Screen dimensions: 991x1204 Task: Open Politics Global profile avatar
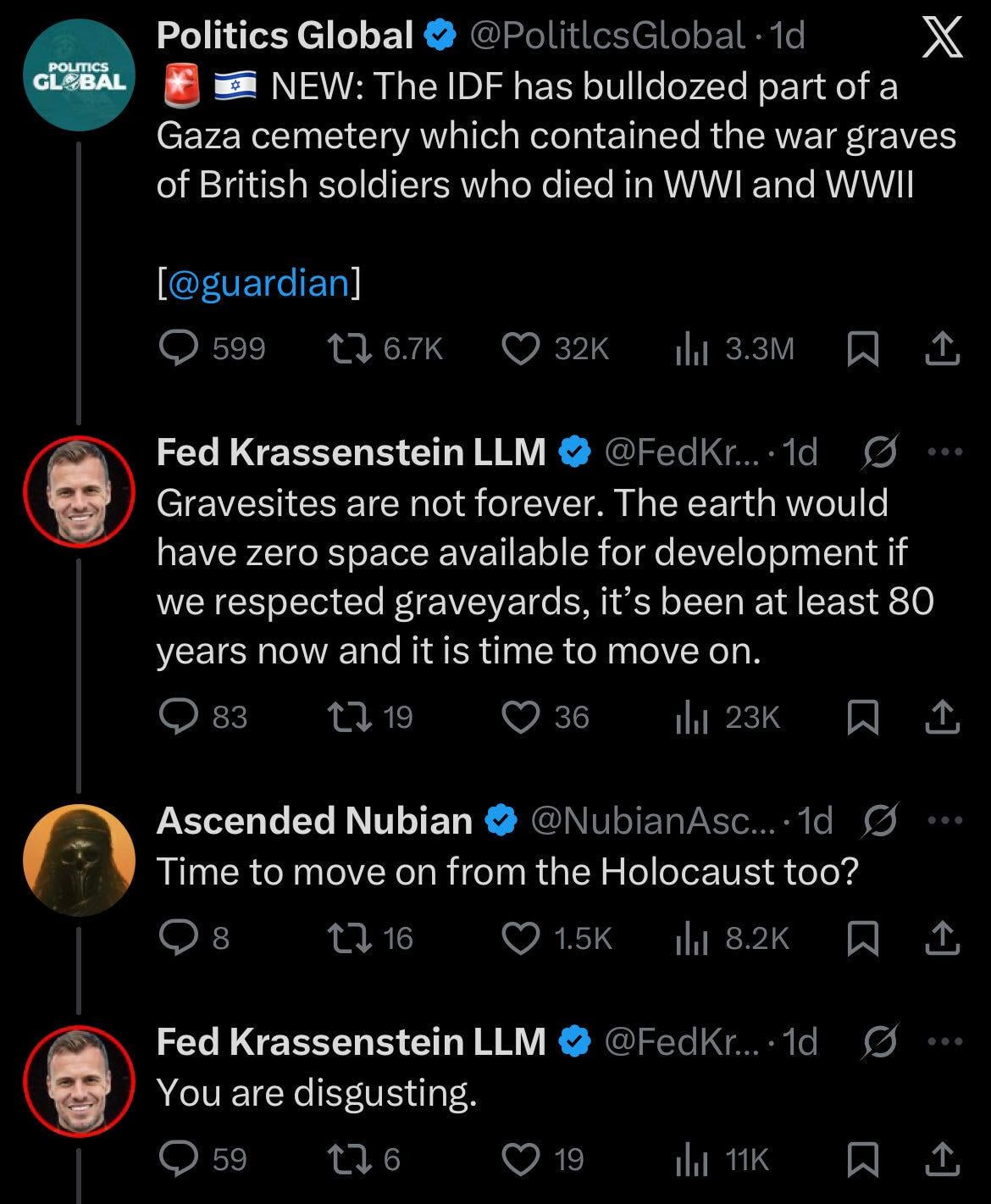pos(78,78)
